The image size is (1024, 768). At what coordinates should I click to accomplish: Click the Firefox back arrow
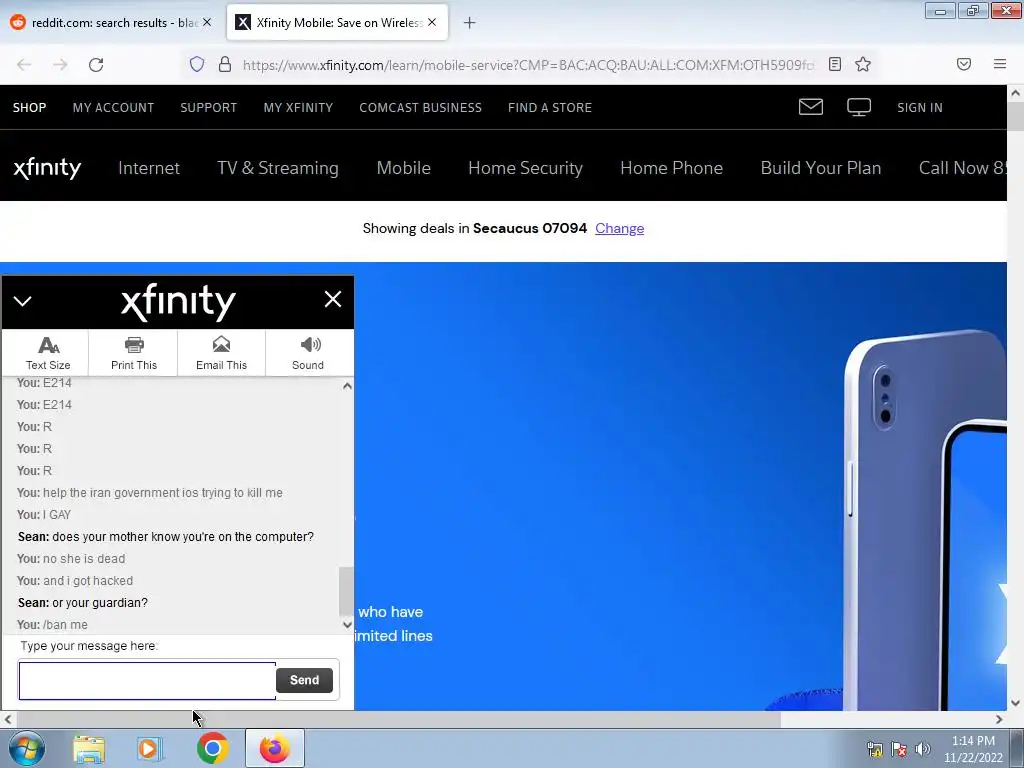pyautogui.click(x=24, y=65)
